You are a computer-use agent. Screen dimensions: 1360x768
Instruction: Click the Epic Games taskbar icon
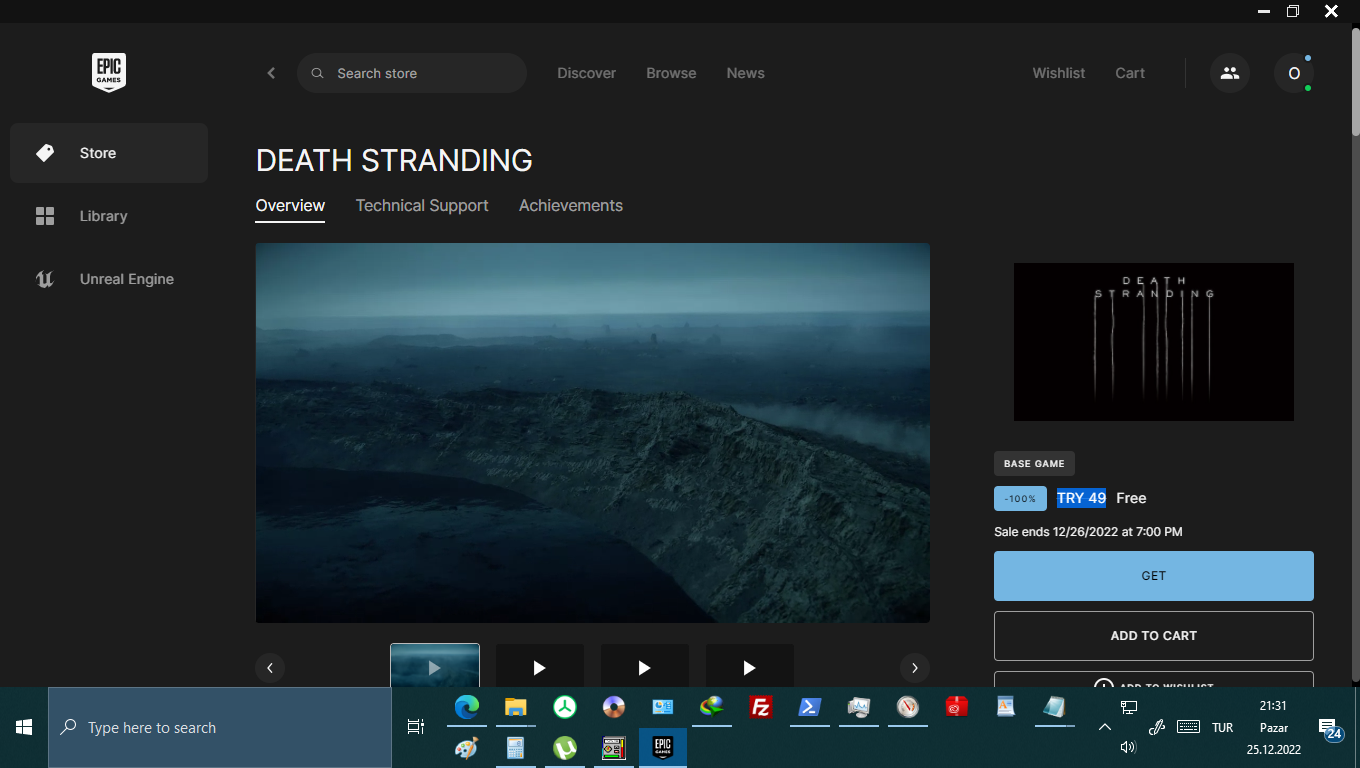tap(663, 748)
